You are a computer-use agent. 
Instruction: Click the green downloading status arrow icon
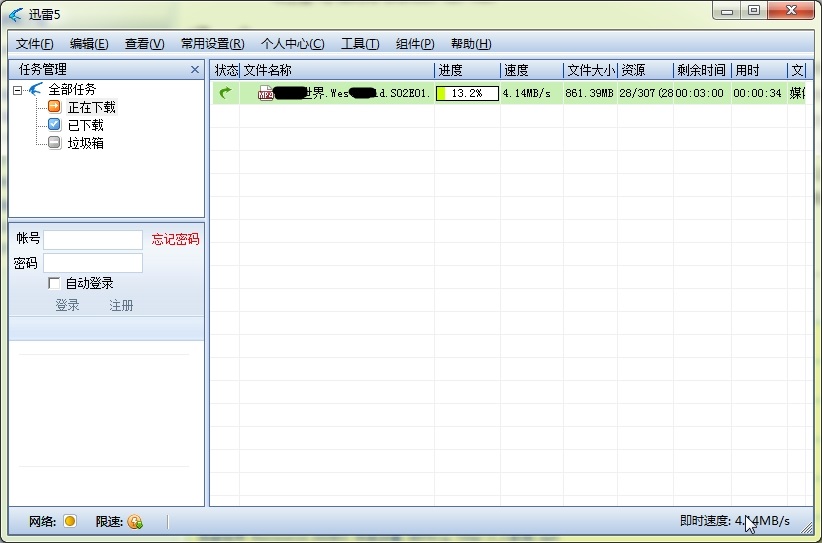point(225,93)
